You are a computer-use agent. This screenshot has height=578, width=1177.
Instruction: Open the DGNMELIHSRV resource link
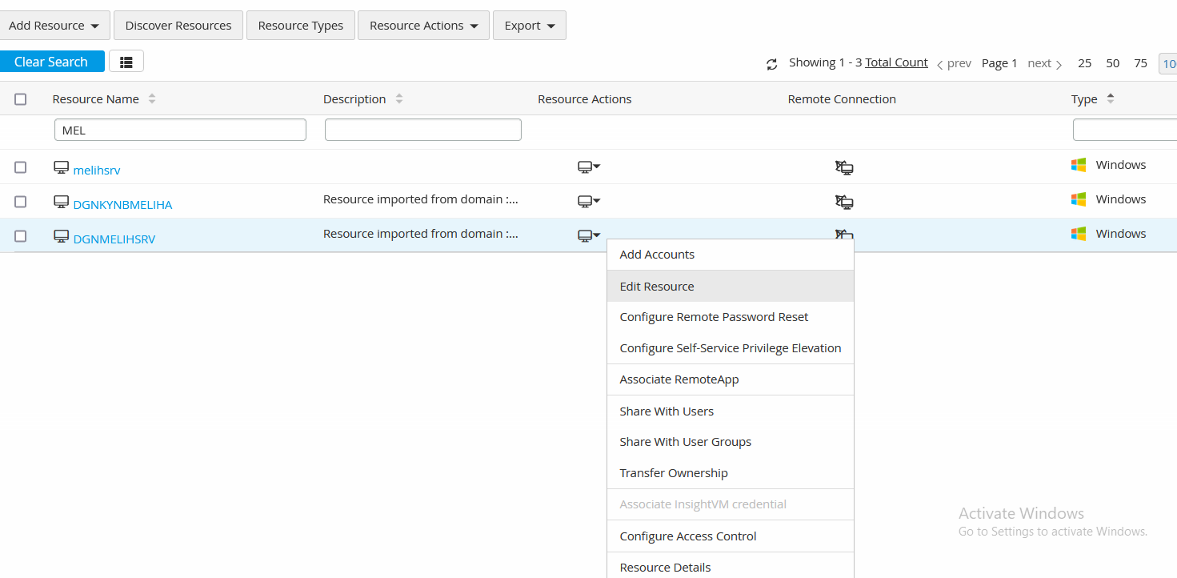pyautogui.click(x=114, y=239)
